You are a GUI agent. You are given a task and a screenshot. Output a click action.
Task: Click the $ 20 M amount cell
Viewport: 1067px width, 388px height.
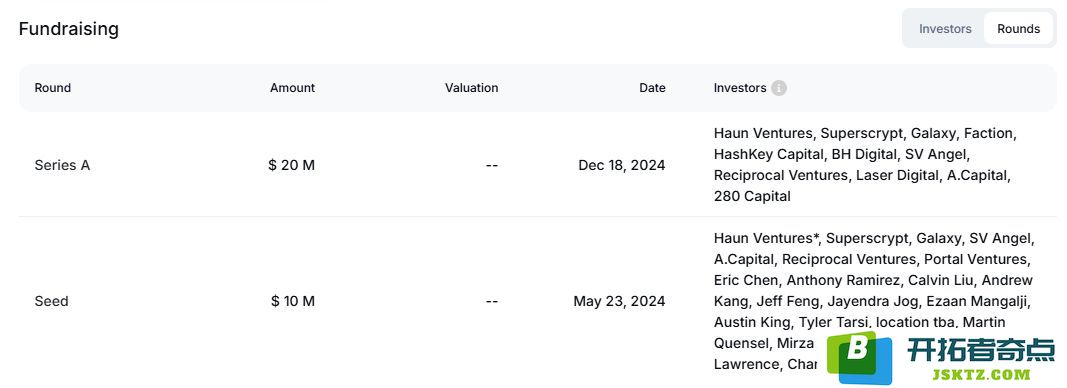click(x=292, y=165)
